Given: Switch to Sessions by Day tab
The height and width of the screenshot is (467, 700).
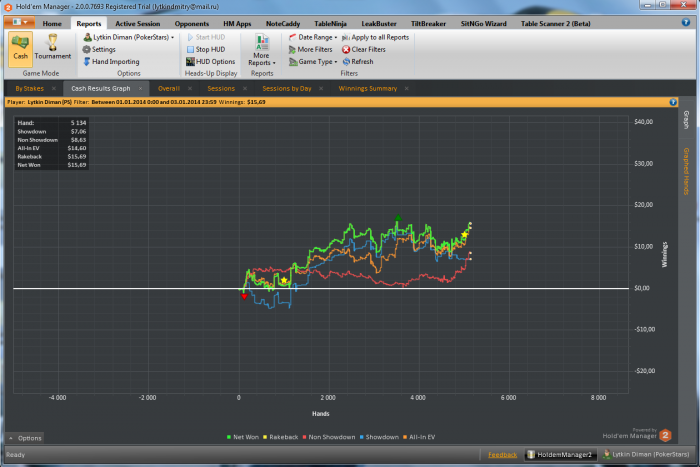Looking at the screenshot, I should click(x=287, y=88).
